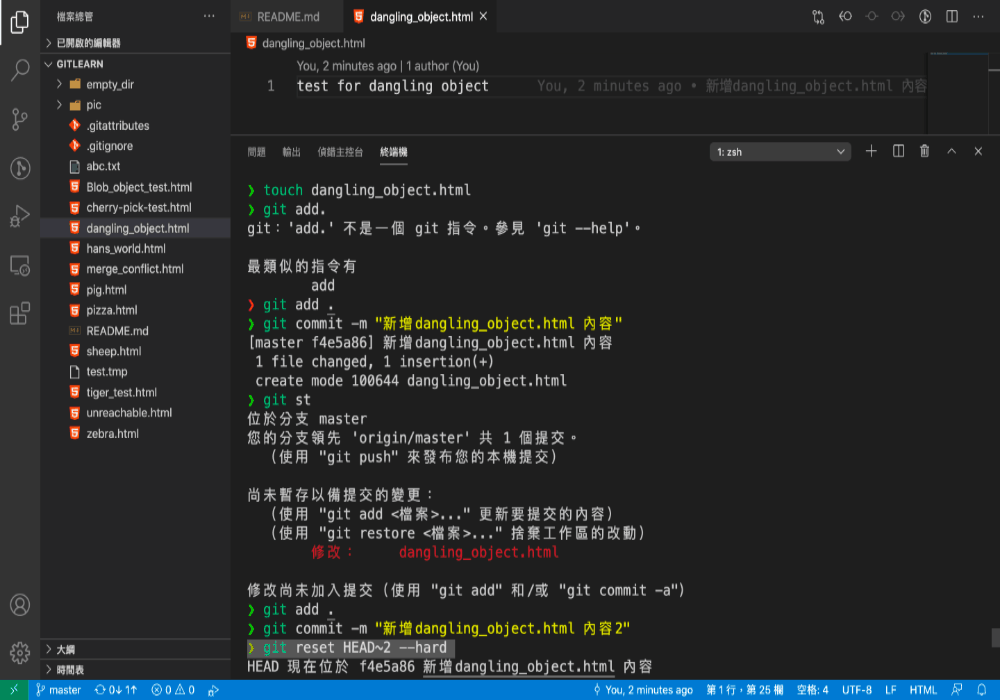Click the master branch in status bar
Image resolution: width=1000 pixels, height=700 pixels.
coord(58,690)
